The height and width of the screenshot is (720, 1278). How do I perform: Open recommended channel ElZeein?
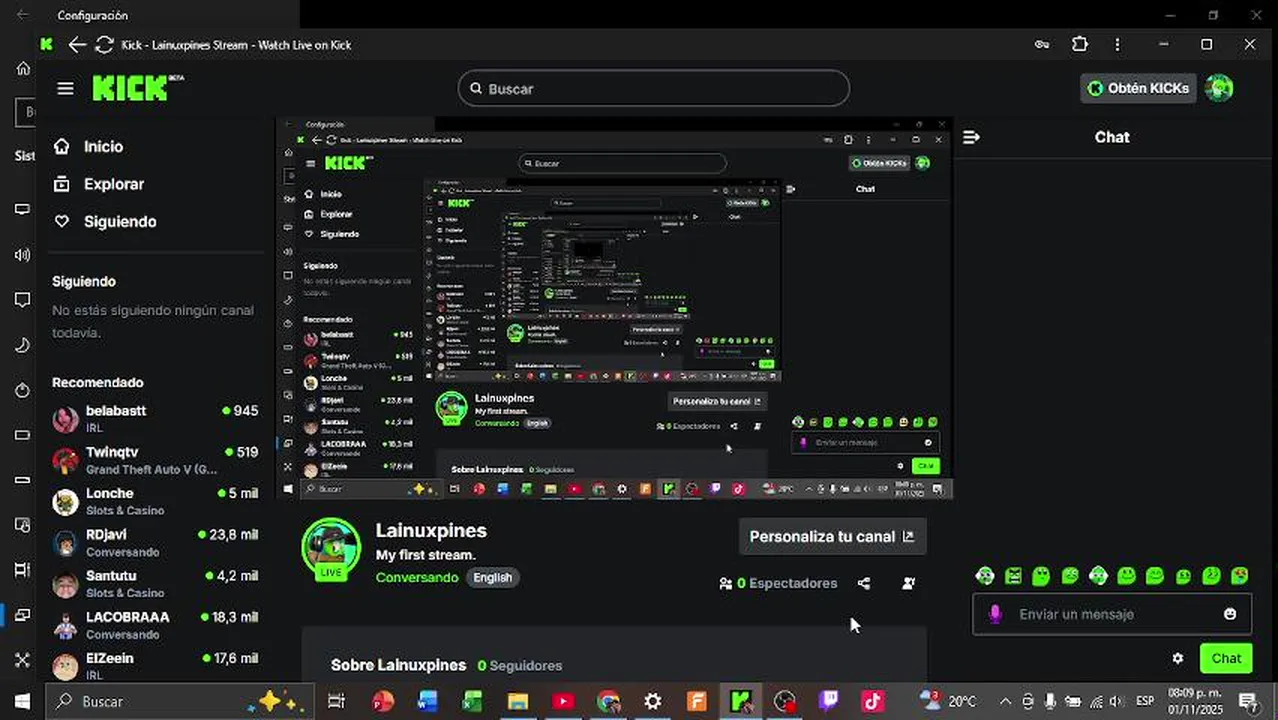tap(155, 665)
